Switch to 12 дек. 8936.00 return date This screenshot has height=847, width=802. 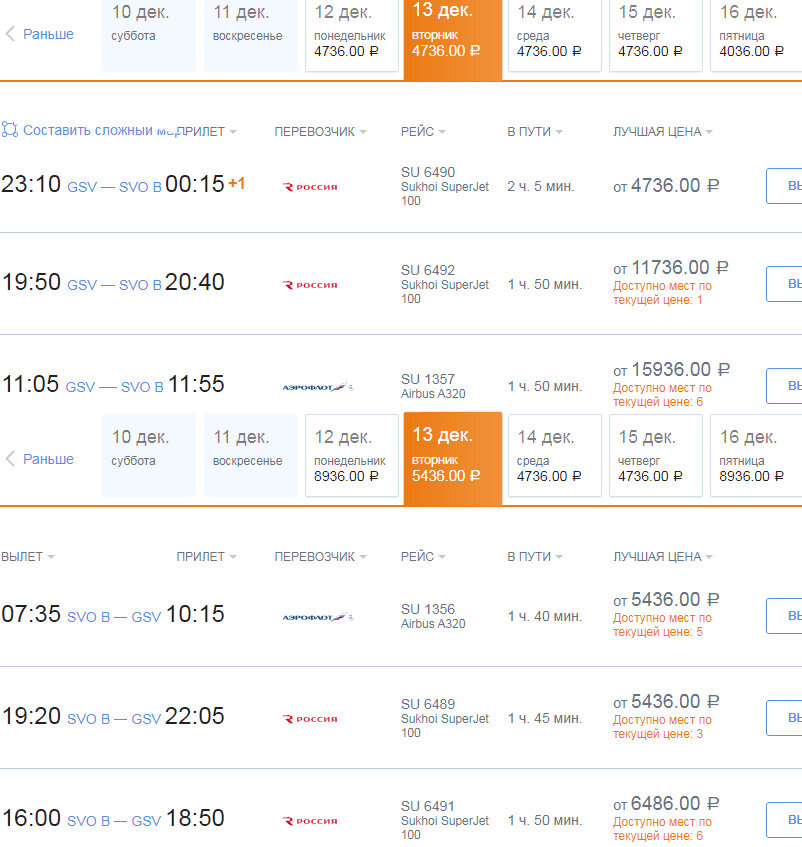352,455
